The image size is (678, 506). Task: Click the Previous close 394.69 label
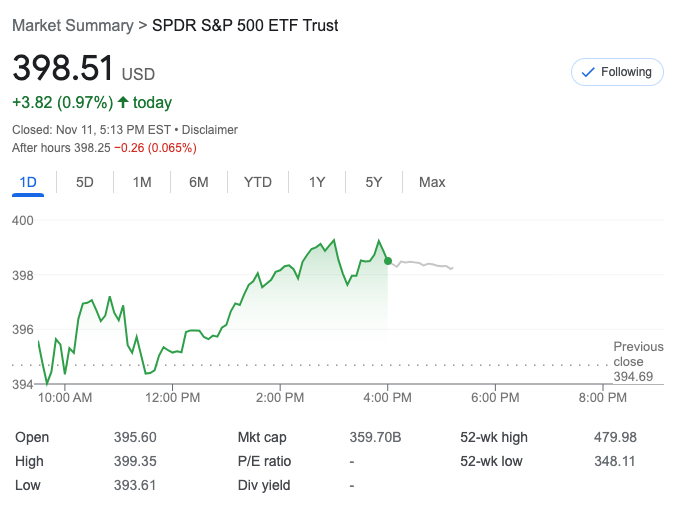click(637, 361)
